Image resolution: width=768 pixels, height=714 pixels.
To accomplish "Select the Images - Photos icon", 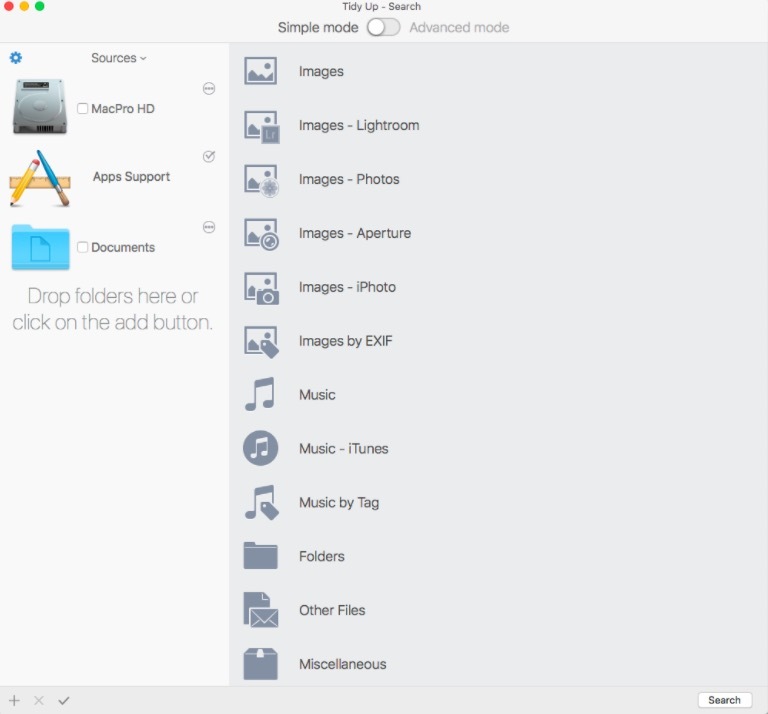I will (x=261, y=180).
